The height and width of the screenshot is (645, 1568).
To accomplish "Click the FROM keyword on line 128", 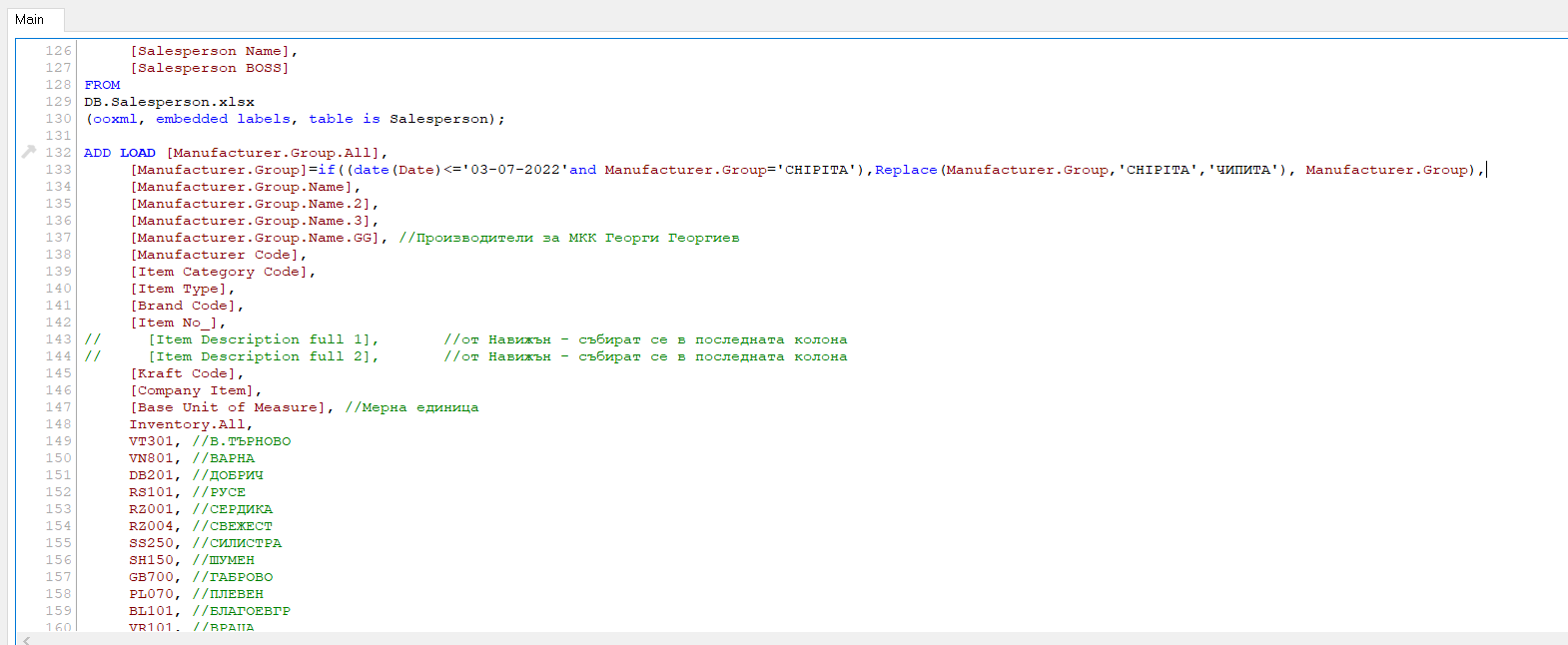I will (x=102, y=85).
